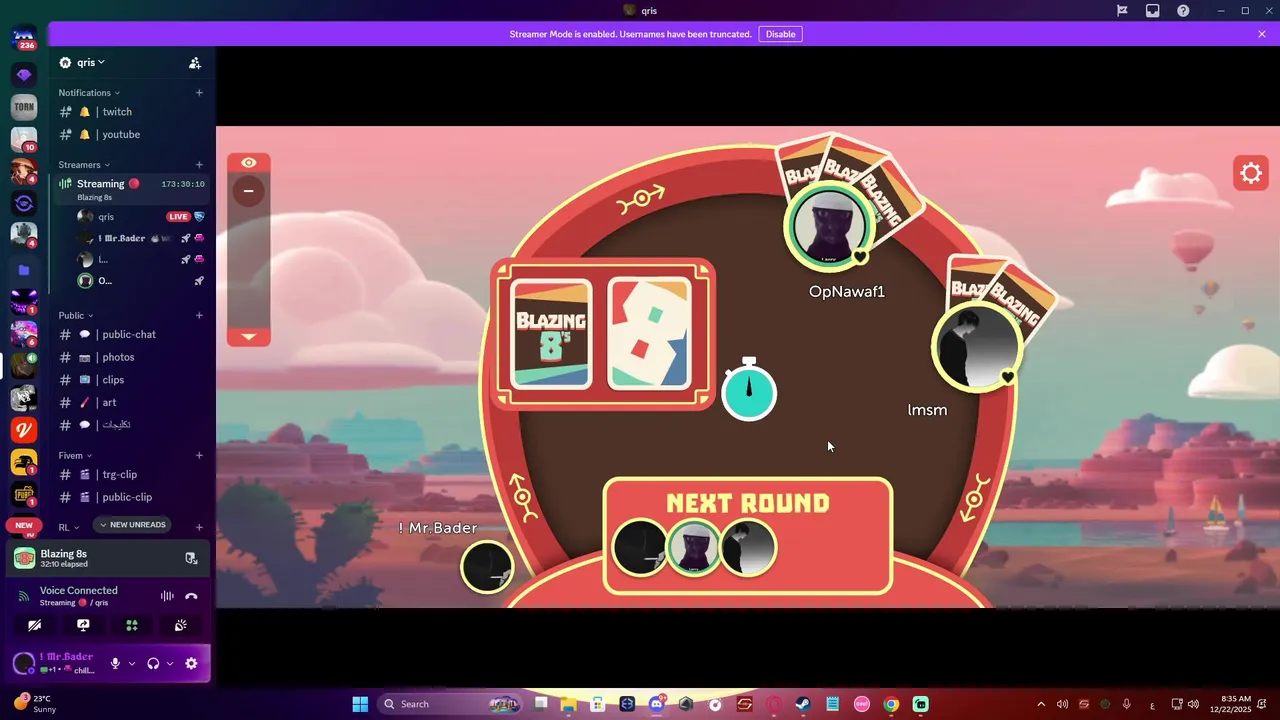The image size is (1280, 720).
Task: Open the activities icon in the voice panel
Action: point(131,625)
